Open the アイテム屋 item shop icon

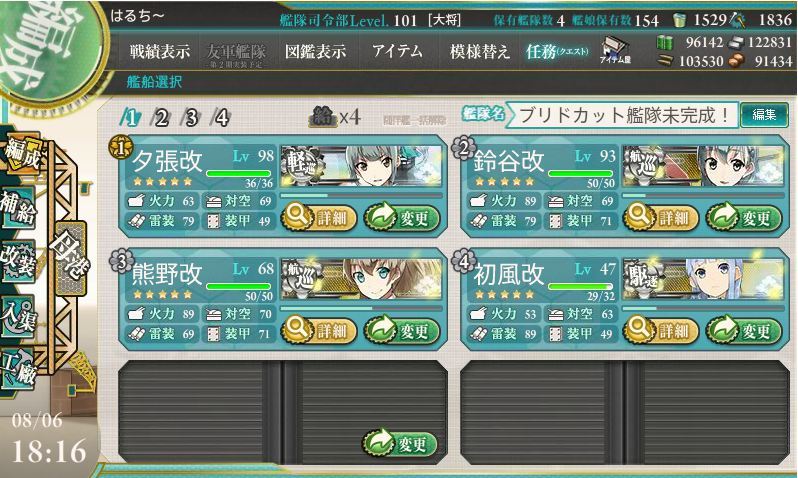[615, 50]
